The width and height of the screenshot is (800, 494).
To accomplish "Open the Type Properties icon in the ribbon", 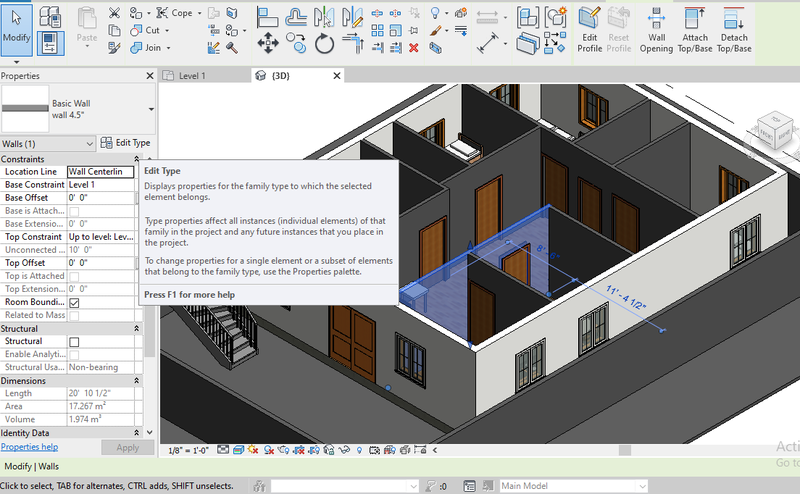I will point(50,17).
